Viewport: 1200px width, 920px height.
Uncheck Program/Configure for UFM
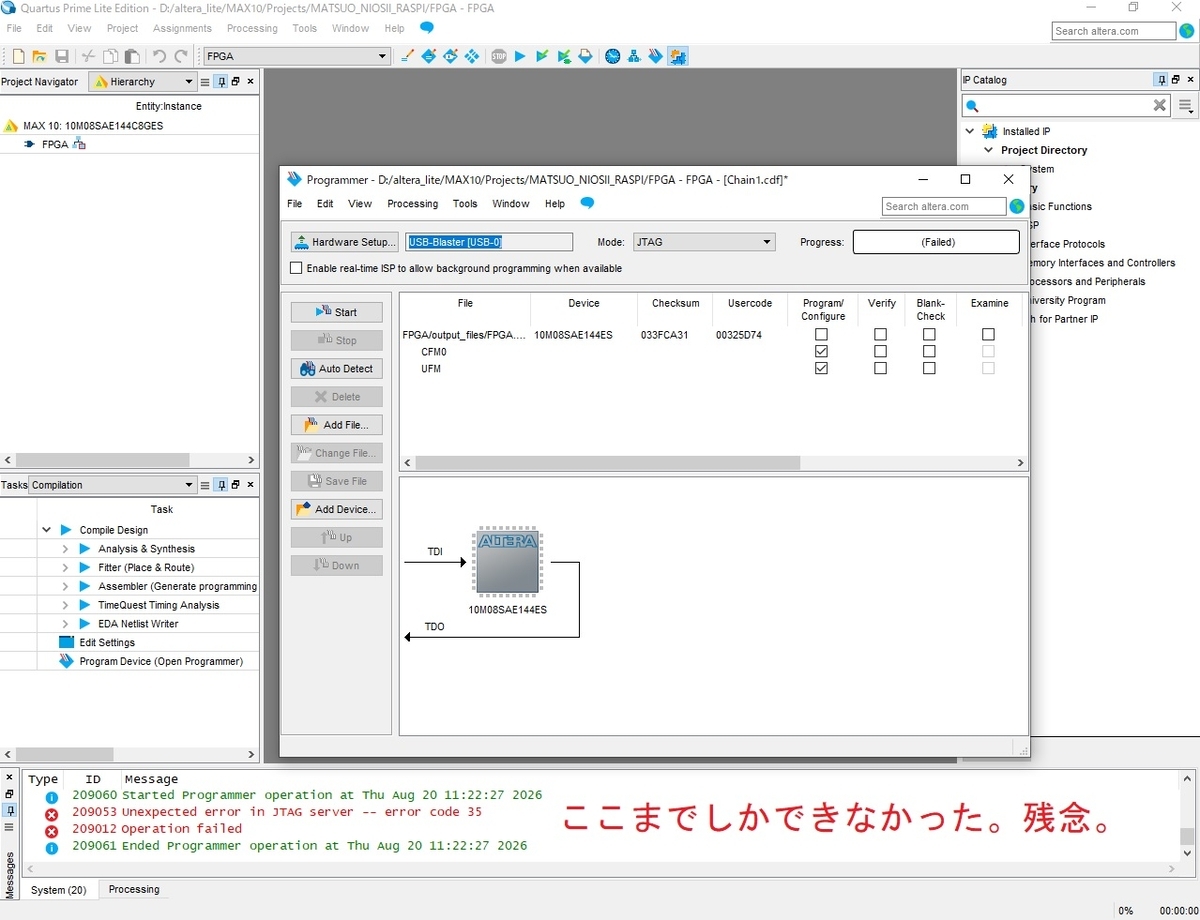(x=821, y=368)
